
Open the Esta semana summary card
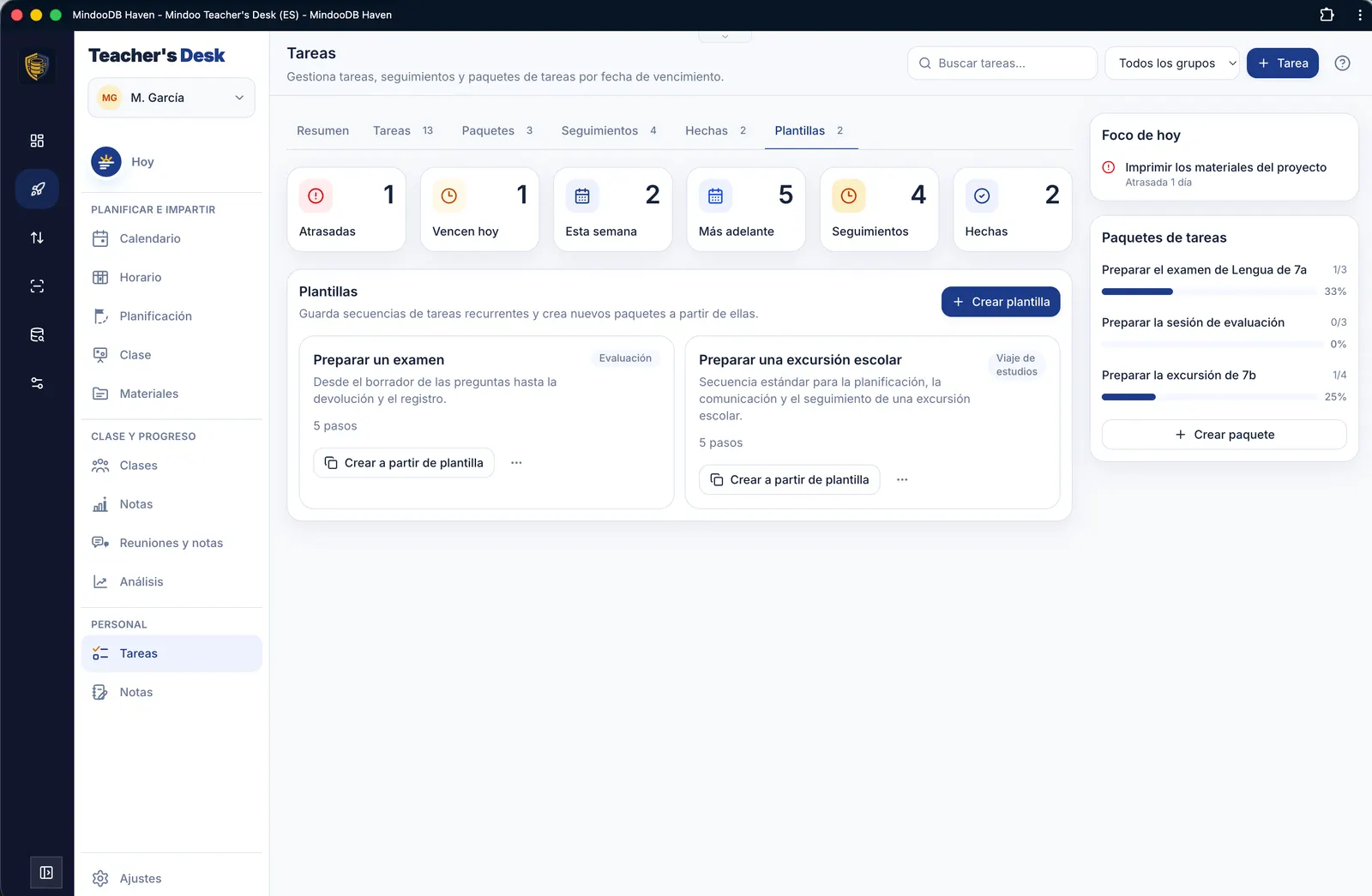click(x=613, y=209)
